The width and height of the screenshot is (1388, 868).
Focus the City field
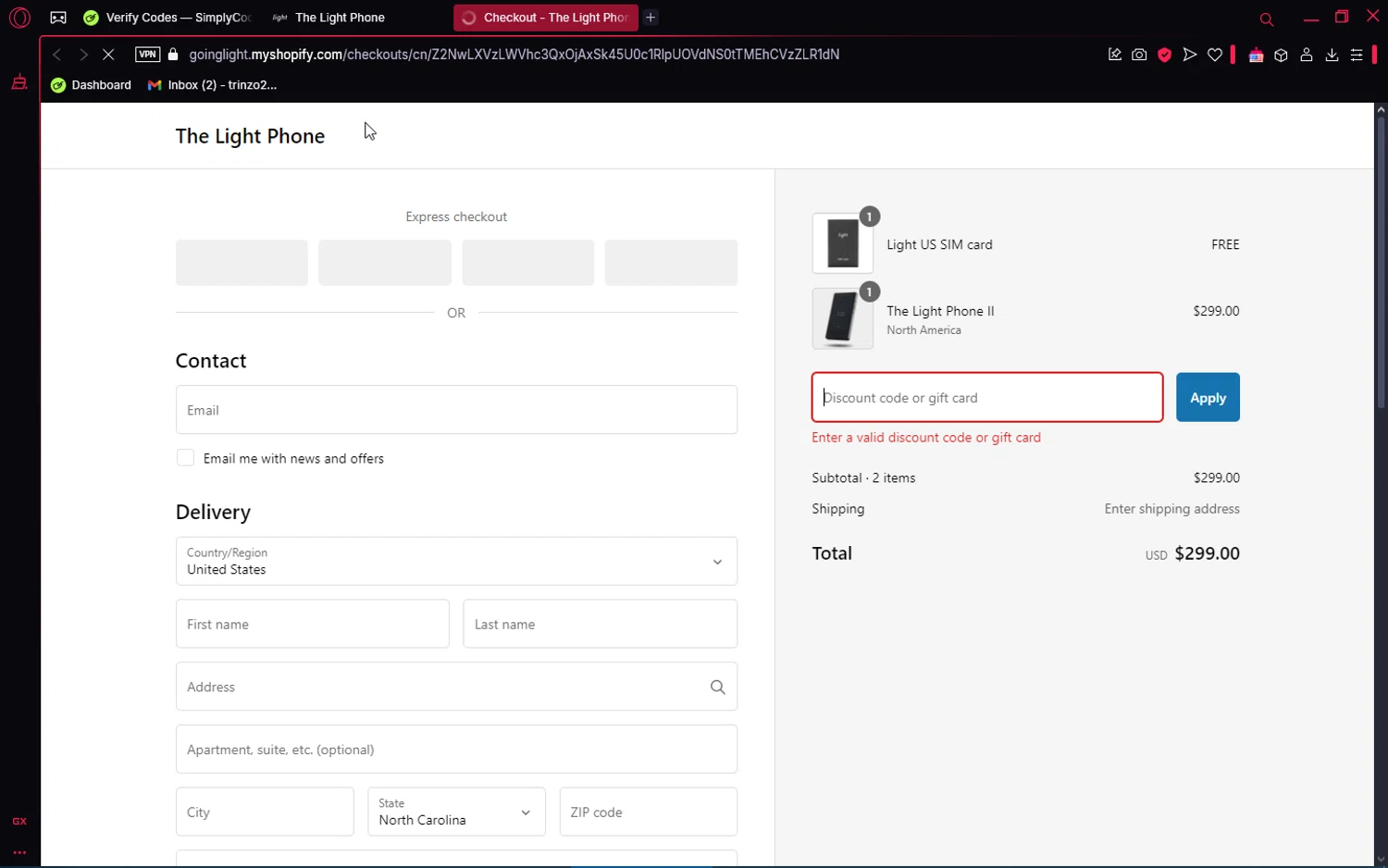pyautogui.click(x=265, y=812)
